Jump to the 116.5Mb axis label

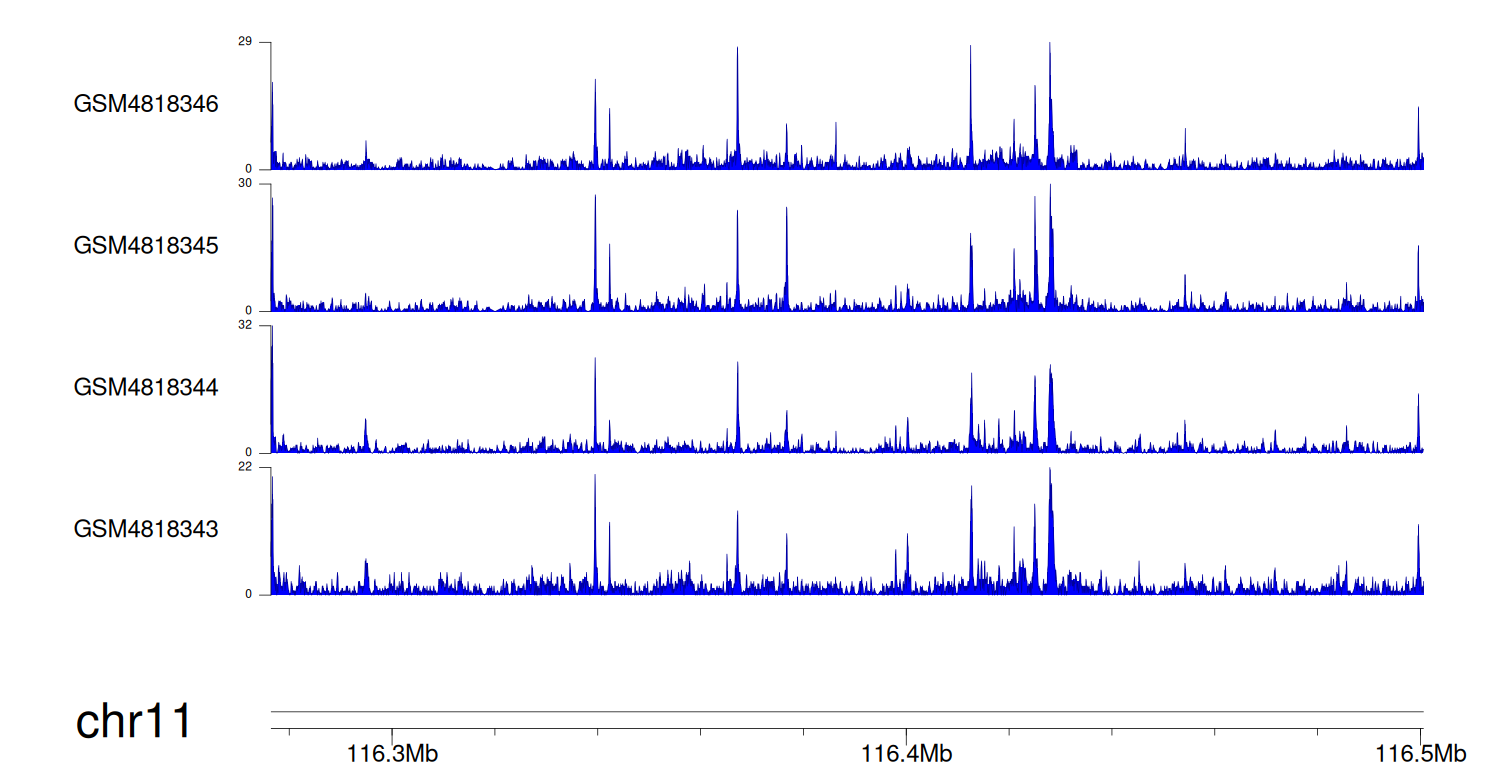click(x=1420, y=754)
